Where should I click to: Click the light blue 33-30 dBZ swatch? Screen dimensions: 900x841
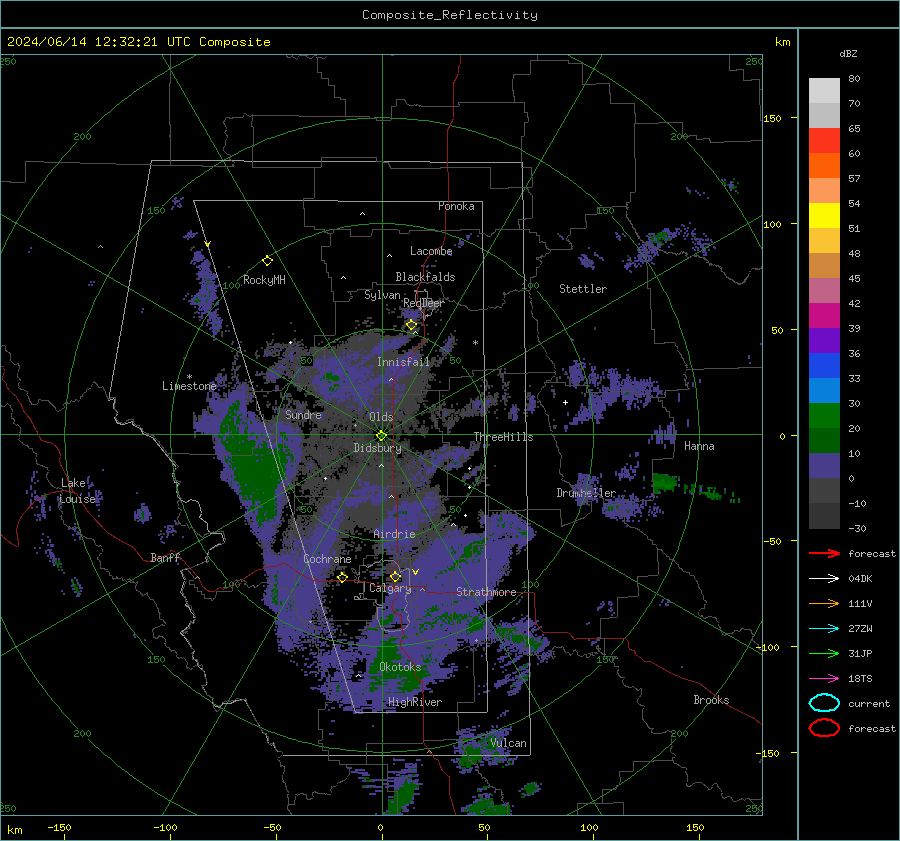(x=824, y=391)
